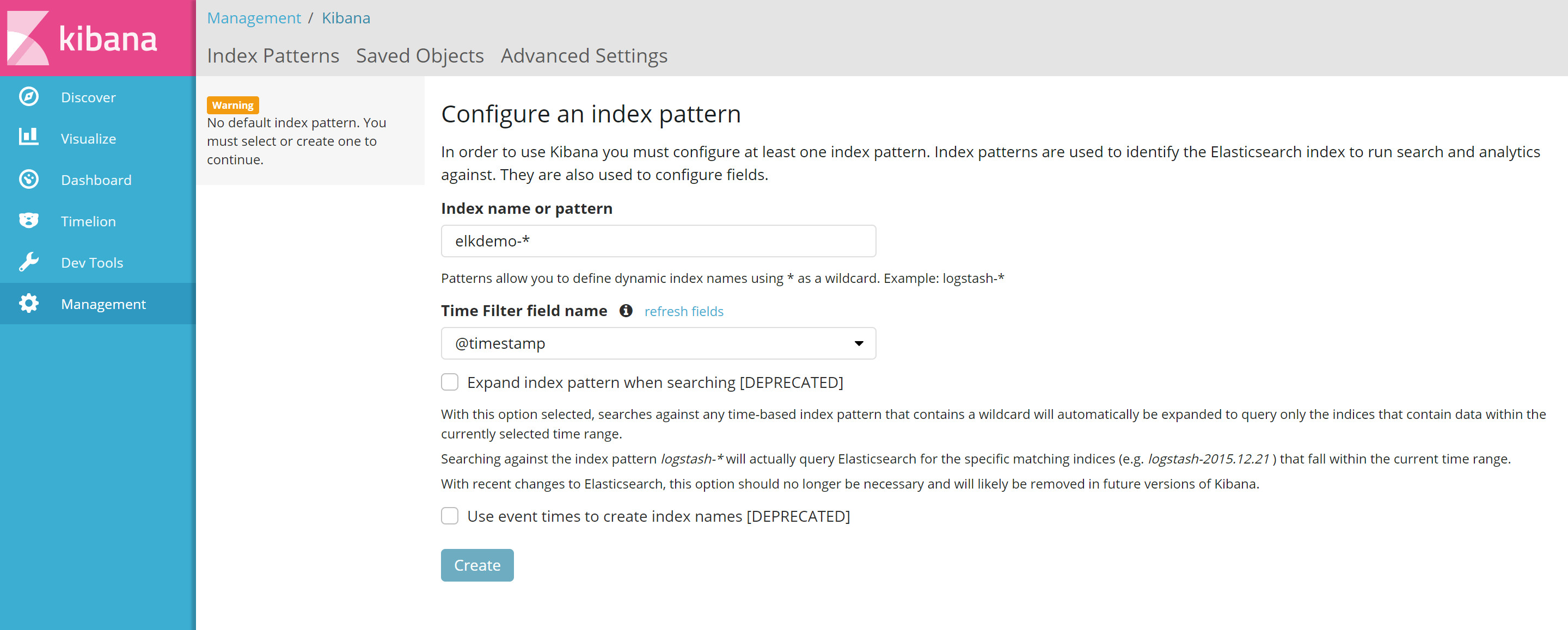Change the selected time field from @timestamp
This screenshot has height=630, width=1568.
[x=658, y=343]
